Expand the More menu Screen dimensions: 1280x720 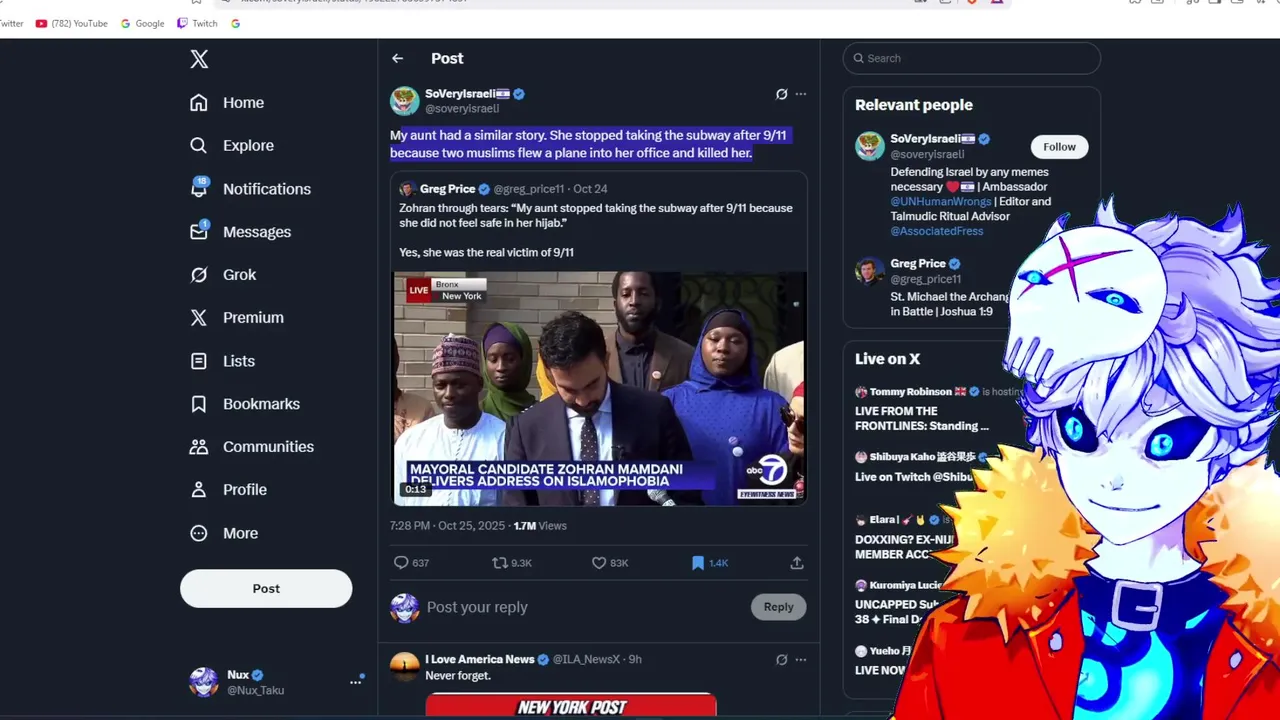(x=224, y=534)
